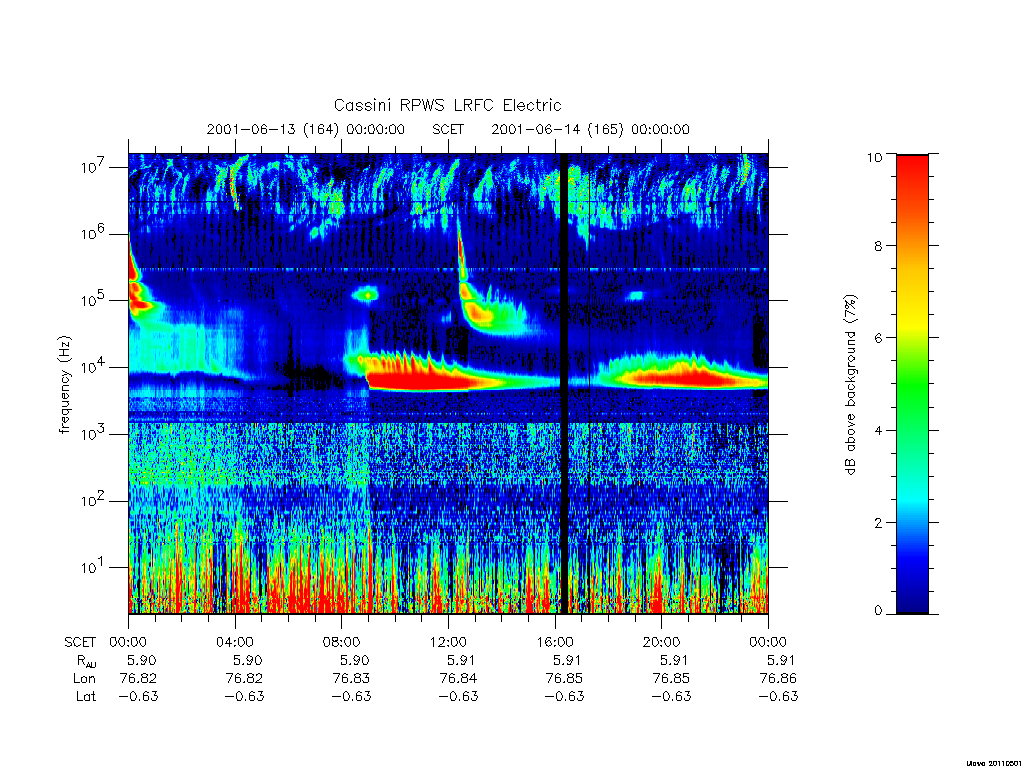Click the colorbar tick label "10"
Image resolution: width=1024 pixels, height=768 pixels.
pos(874,157)
